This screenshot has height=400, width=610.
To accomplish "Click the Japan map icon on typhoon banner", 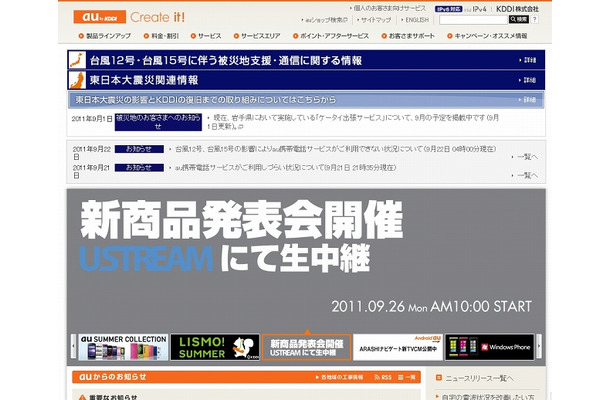I will pos(77,60).
